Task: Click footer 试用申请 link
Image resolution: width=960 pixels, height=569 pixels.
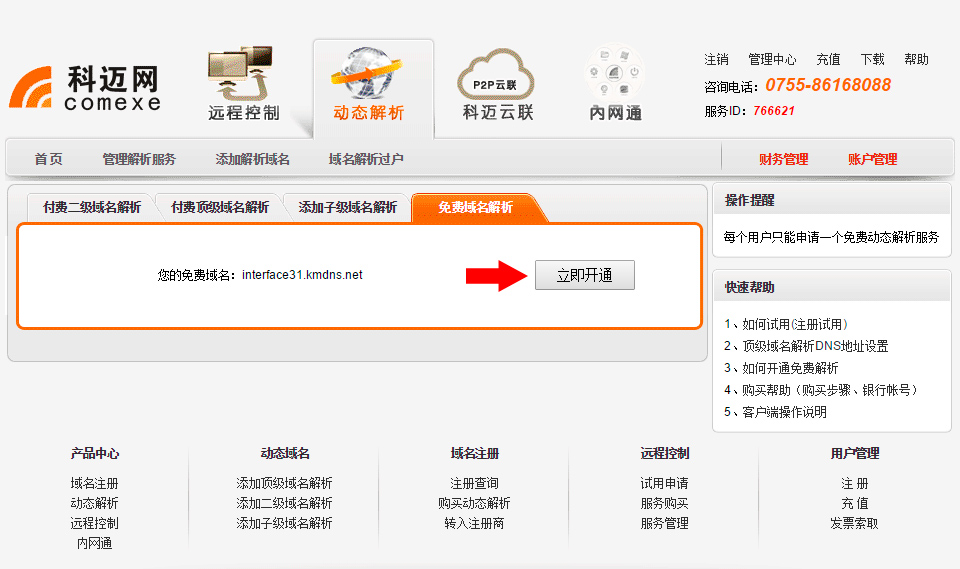Action: coord(664,483)
